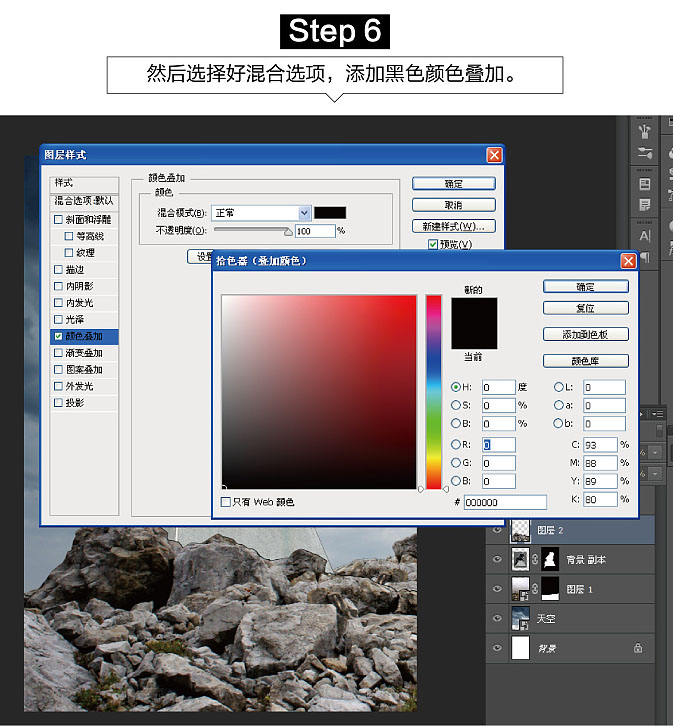Close the 图层样式 dialog
This screenshot has height=726, width=673.
pyautogui.click(x=494, y=155)
